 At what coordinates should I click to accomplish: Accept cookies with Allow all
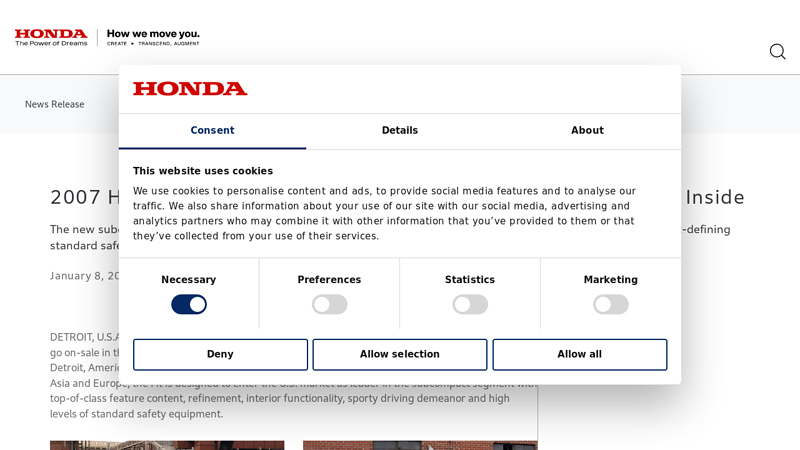579,354
